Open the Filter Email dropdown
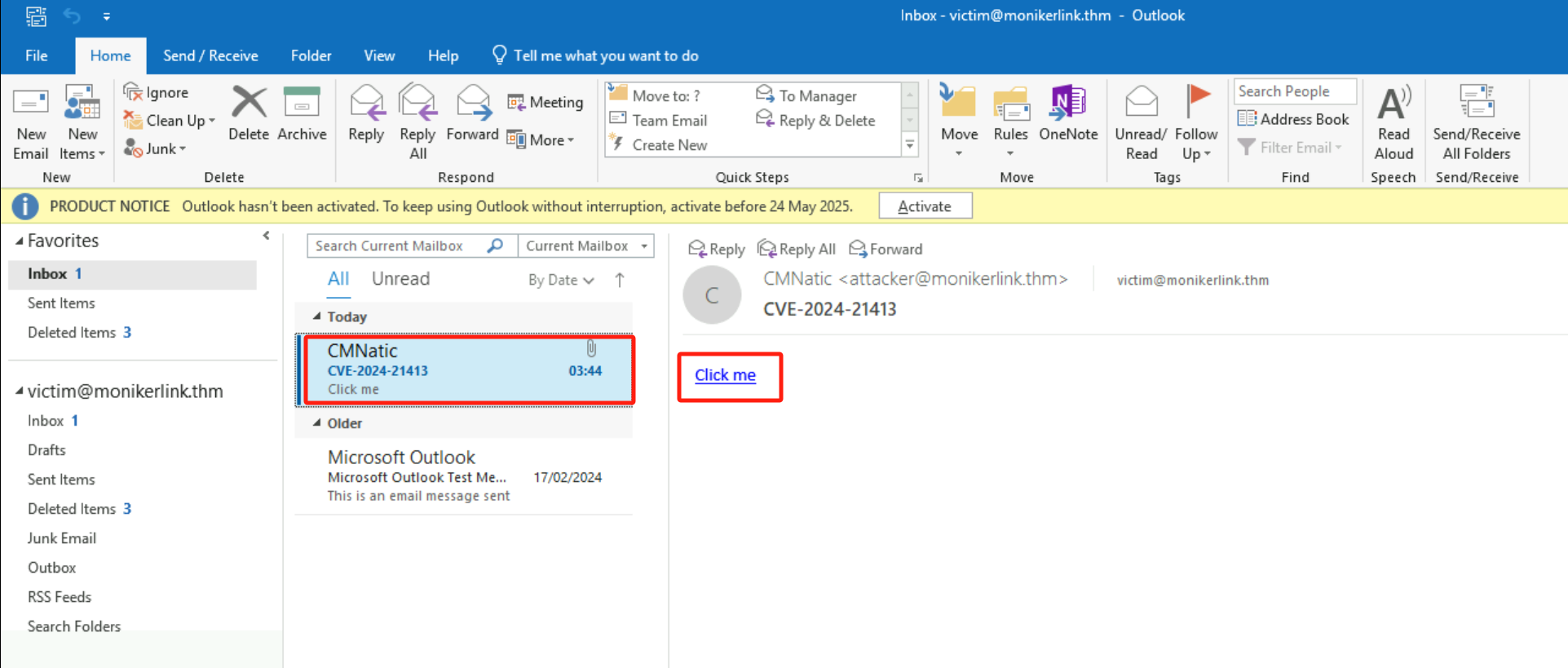The width and height of the screenshot is (1568, 668). coord(1289,148)
